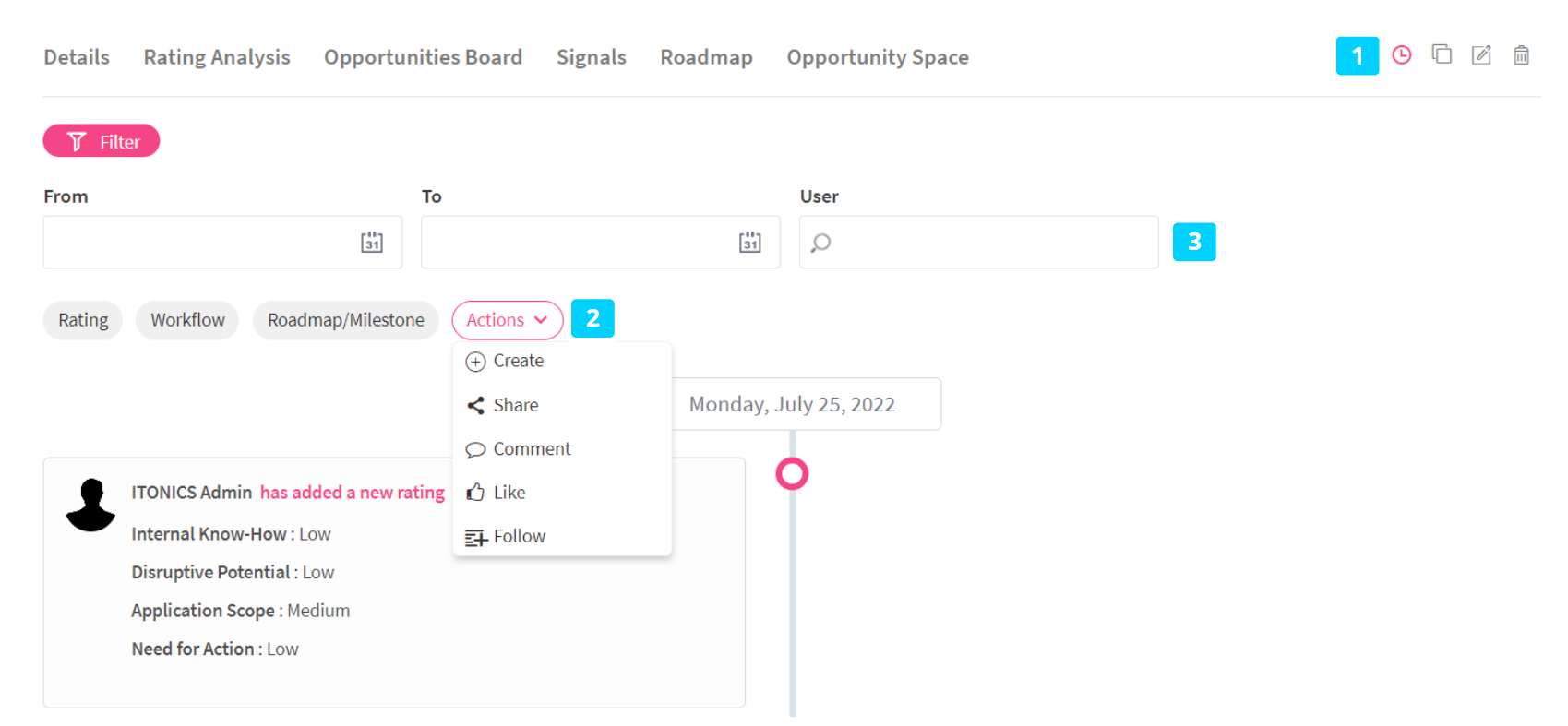Choose Comment from the Actions list
Image resolution: width=1568 pixels, height=726 pixels.
click(x=531, y=449)
